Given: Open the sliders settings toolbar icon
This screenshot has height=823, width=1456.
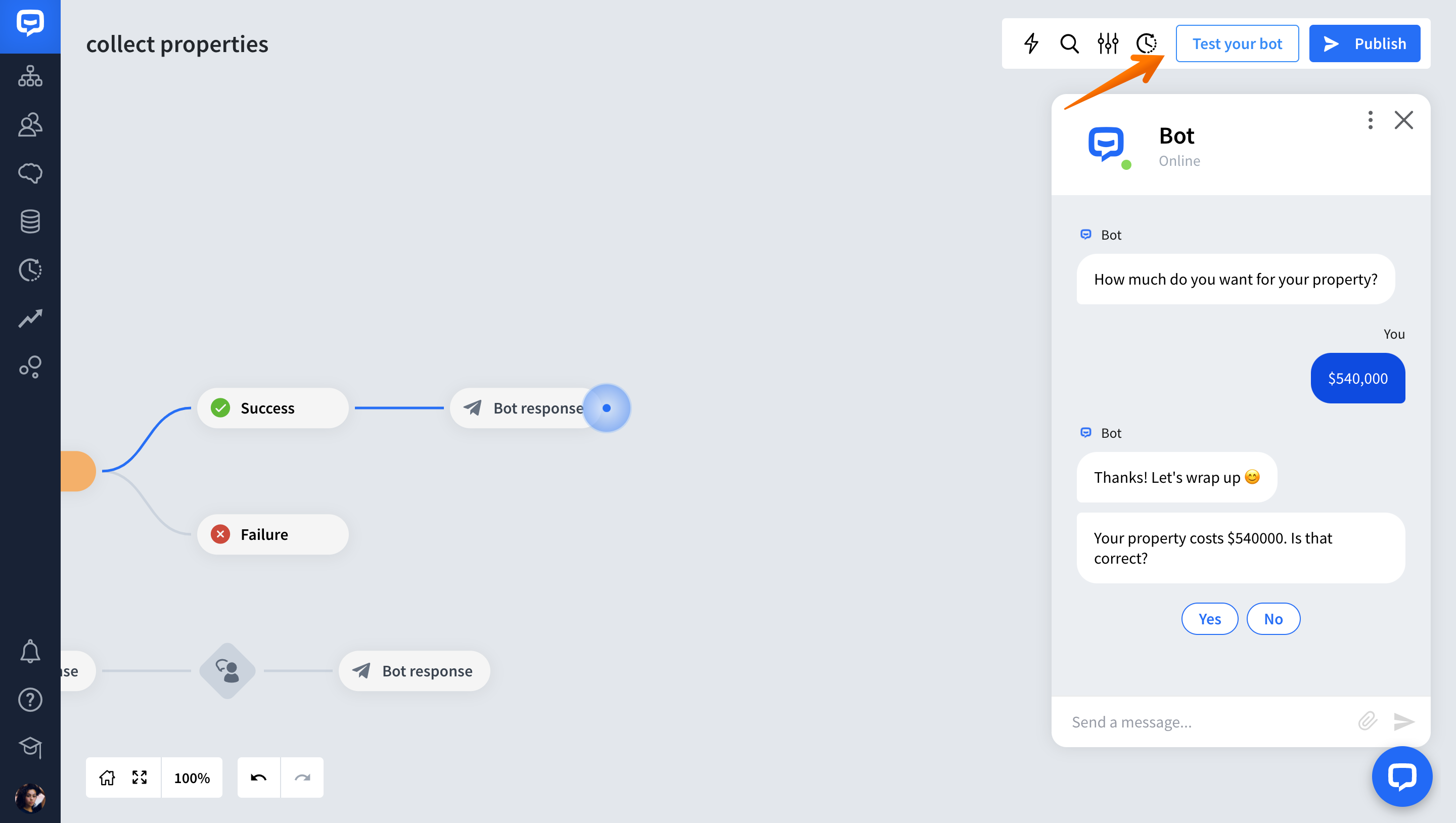Looking at the screenshot, I should [1108, 43].
